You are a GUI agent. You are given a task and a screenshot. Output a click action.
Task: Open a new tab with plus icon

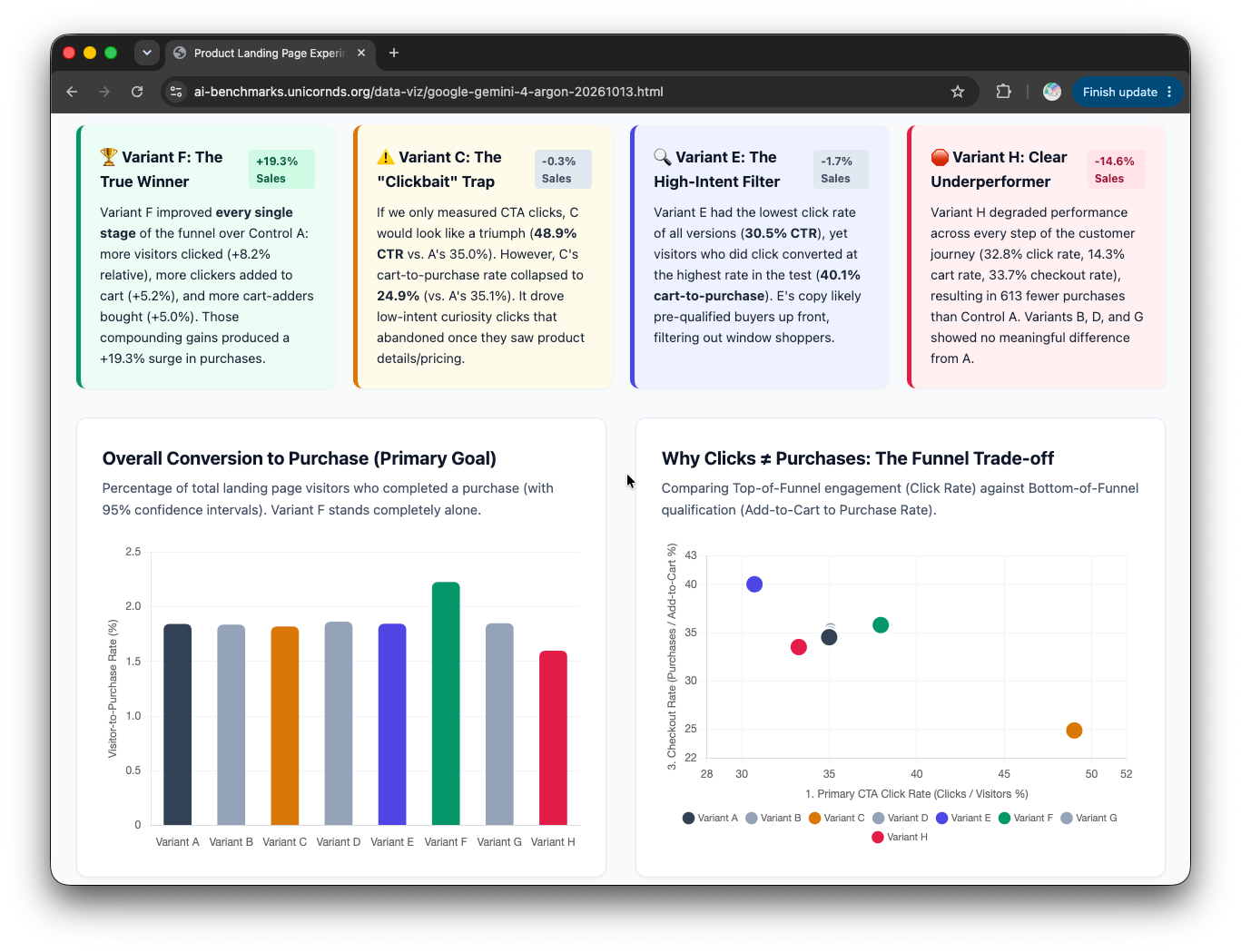tap(394, 53)
